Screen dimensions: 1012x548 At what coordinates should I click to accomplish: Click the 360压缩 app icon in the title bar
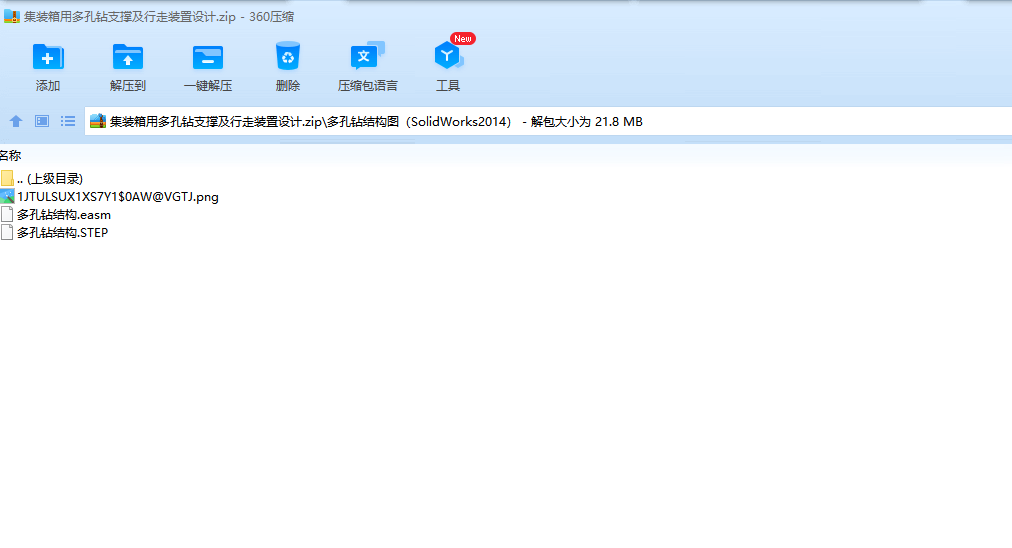[x=12, y=16]
